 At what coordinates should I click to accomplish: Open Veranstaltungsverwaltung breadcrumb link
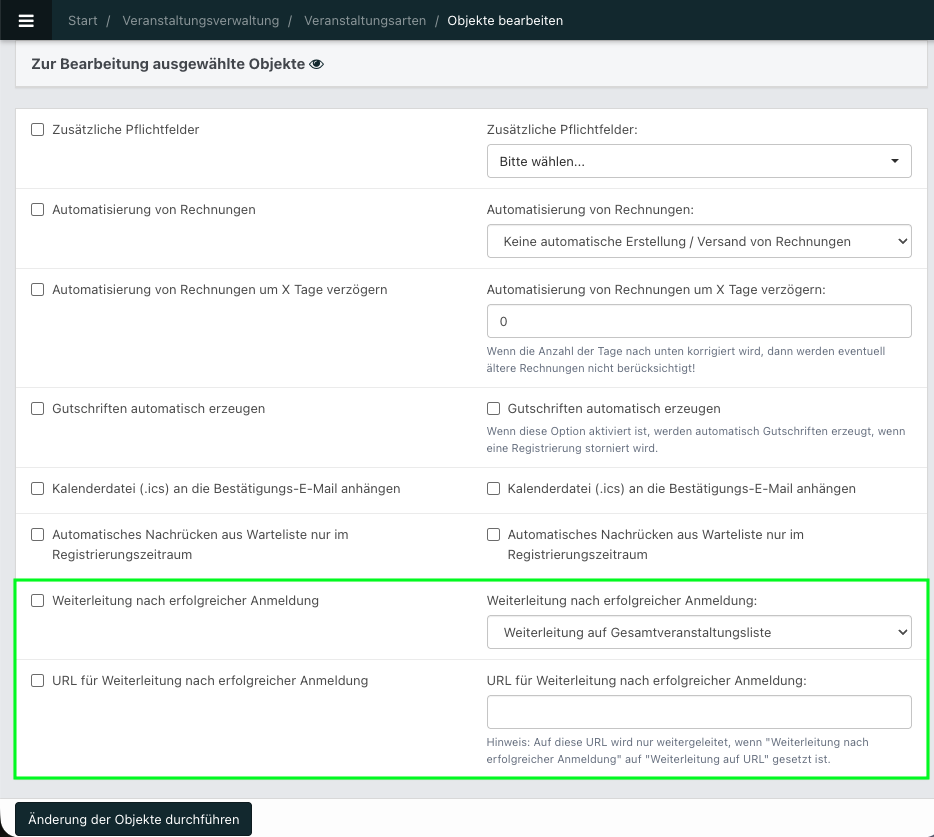(200, 20)
